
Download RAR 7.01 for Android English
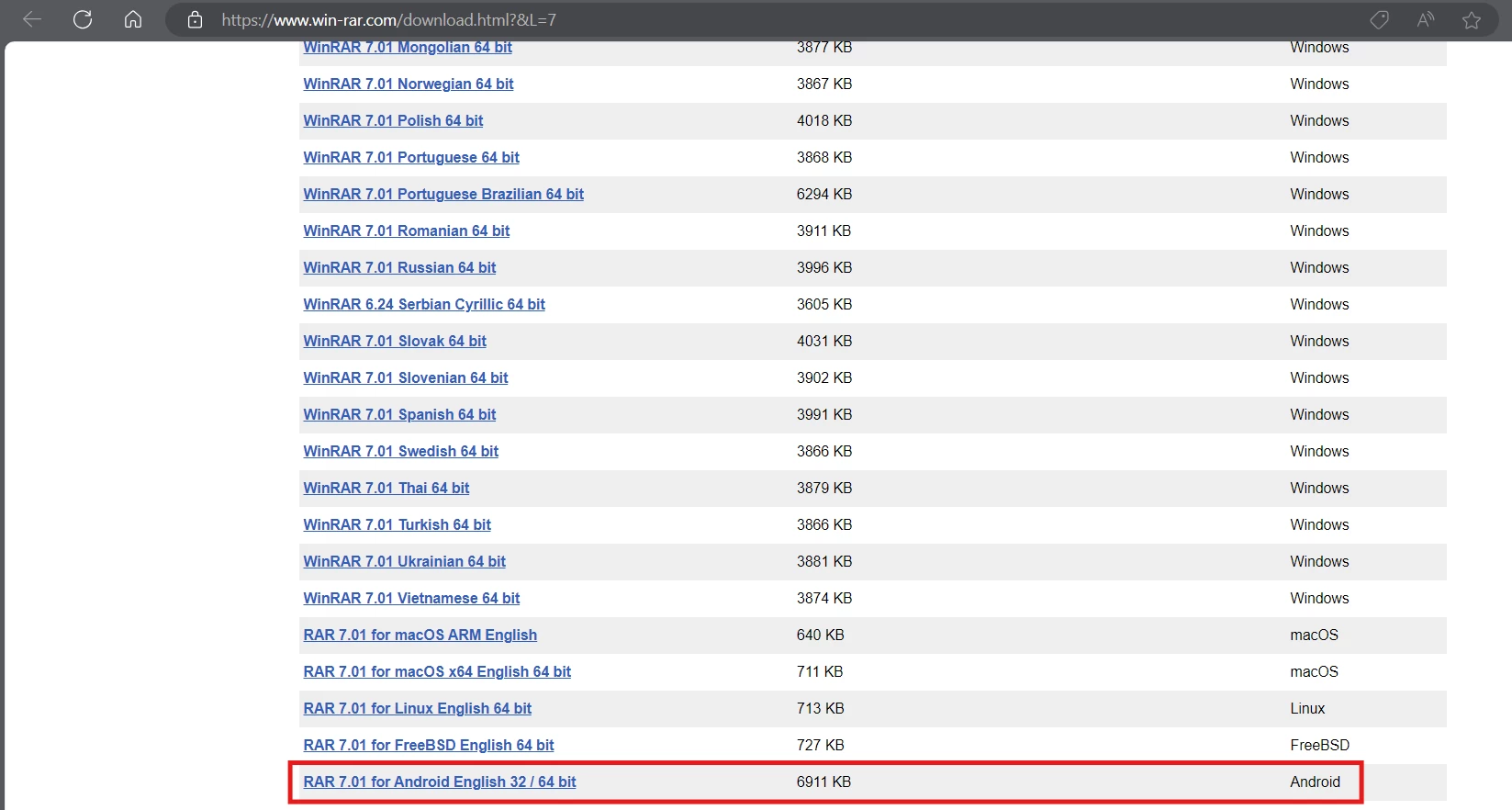(440, 782)
